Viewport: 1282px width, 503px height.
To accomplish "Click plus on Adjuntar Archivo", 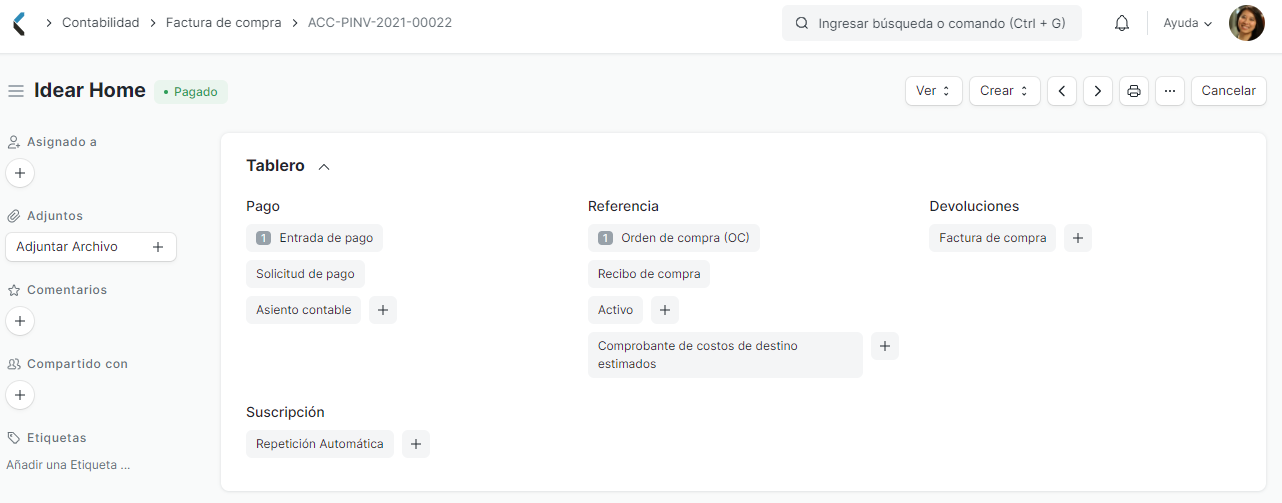I will 158,247.
